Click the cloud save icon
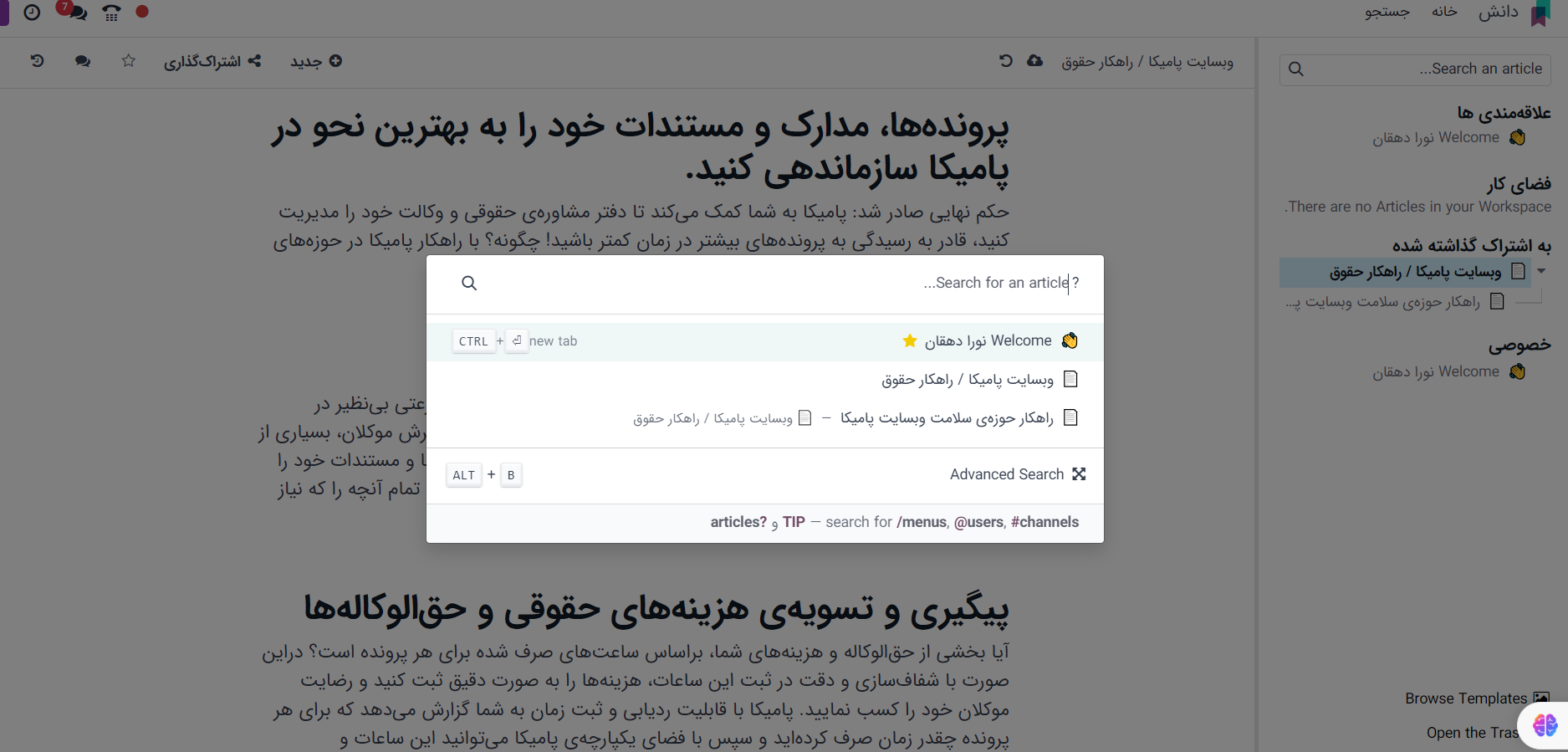Viewport: 1568px width, 752px height. click(1035, 61)
